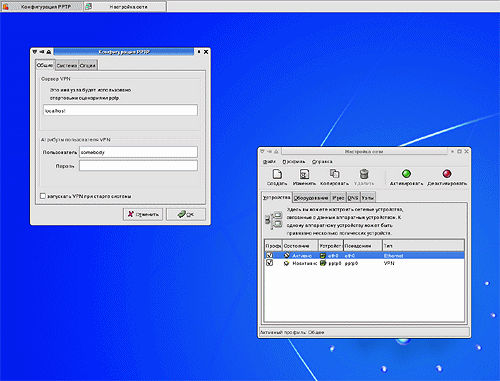Click the network devices illustration icon

[274, 220]
